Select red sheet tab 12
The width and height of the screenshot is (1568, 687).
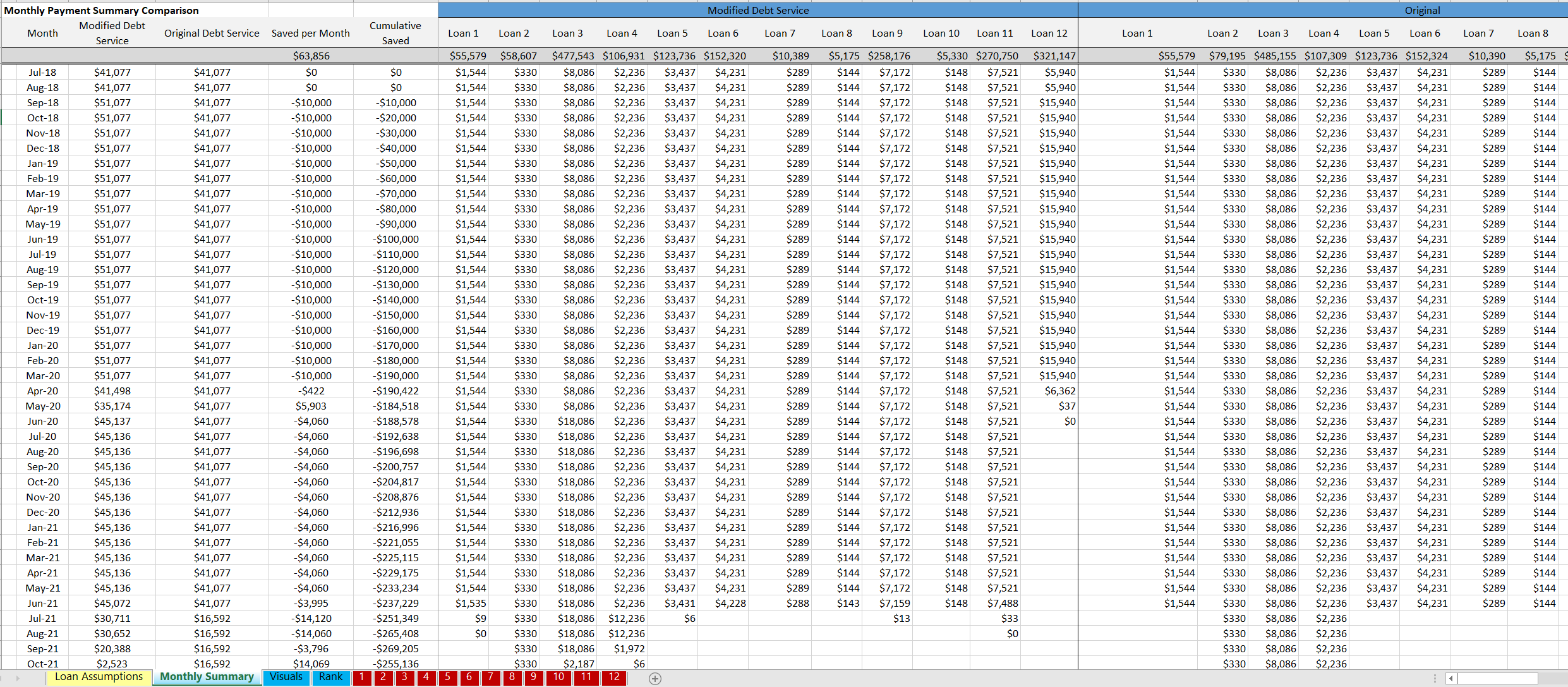[614, 677]
